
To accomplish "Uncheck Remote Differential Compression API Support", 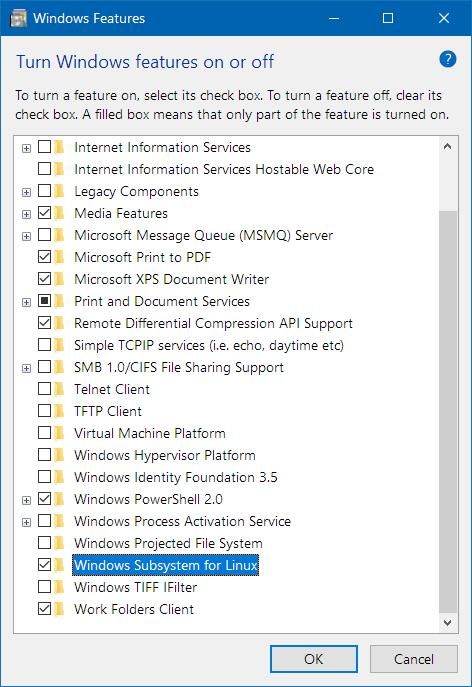I will [44, 322].
